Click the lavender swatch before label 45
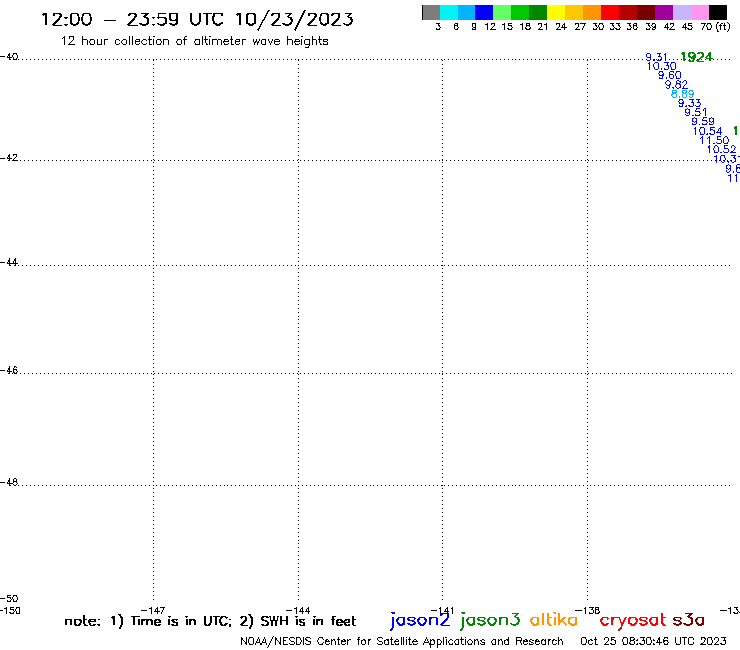 point(682,12)
